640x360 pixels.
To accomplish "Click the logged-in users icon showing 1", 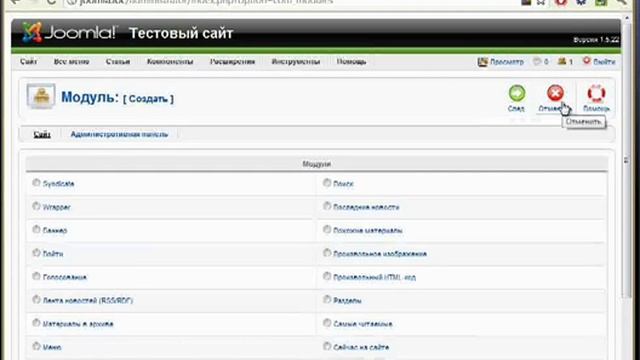I will [x=562, y=61].
